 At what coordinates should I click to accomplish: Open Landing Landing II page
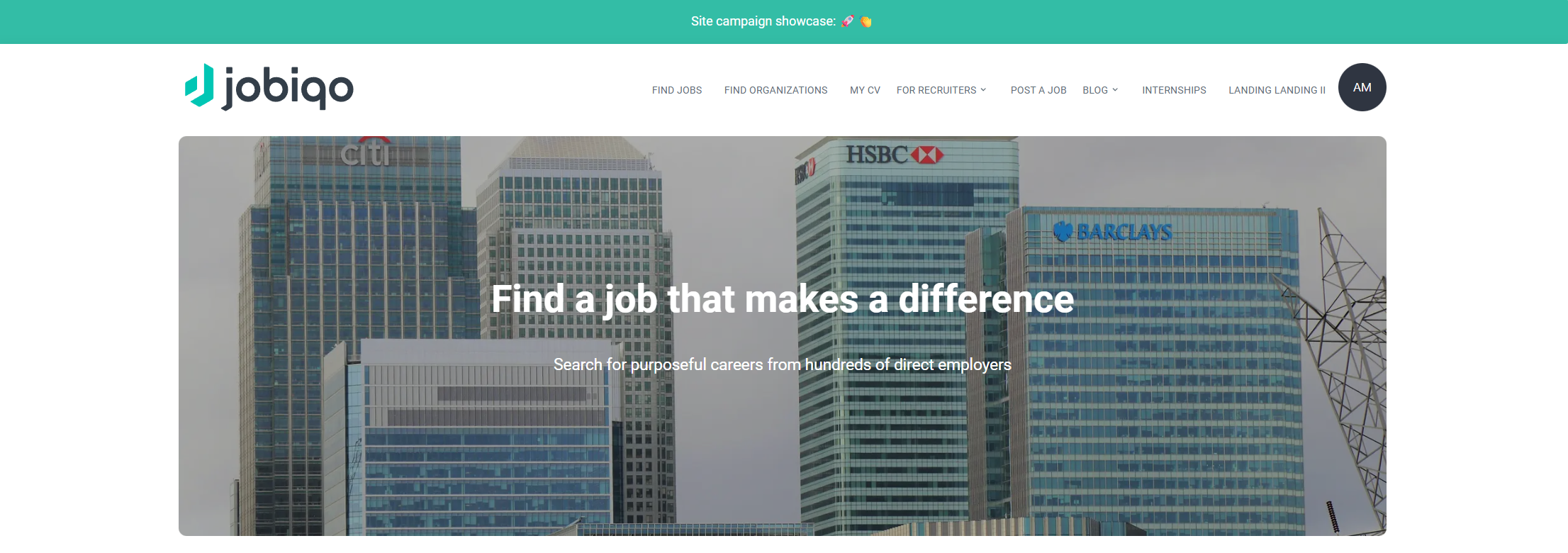pyautogui.click(x=1277, y=90)
